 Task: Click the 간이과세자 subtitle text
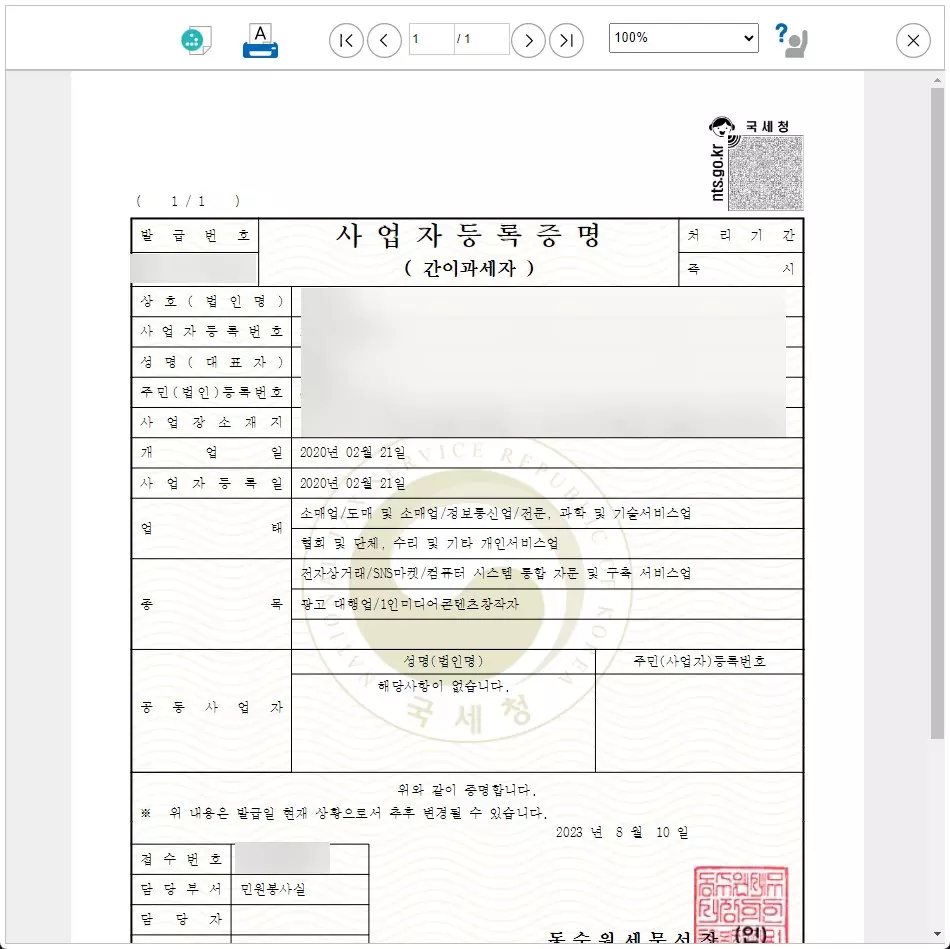(468, 268)
